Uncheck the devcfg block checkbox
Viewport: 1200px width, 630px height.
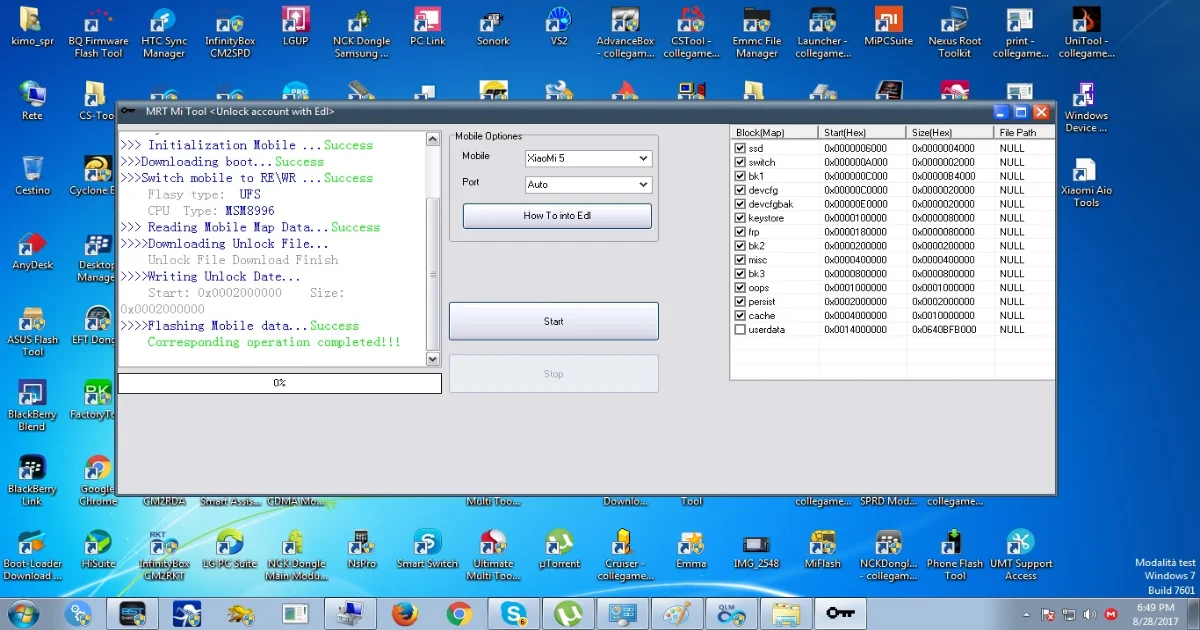click(740, 190)
